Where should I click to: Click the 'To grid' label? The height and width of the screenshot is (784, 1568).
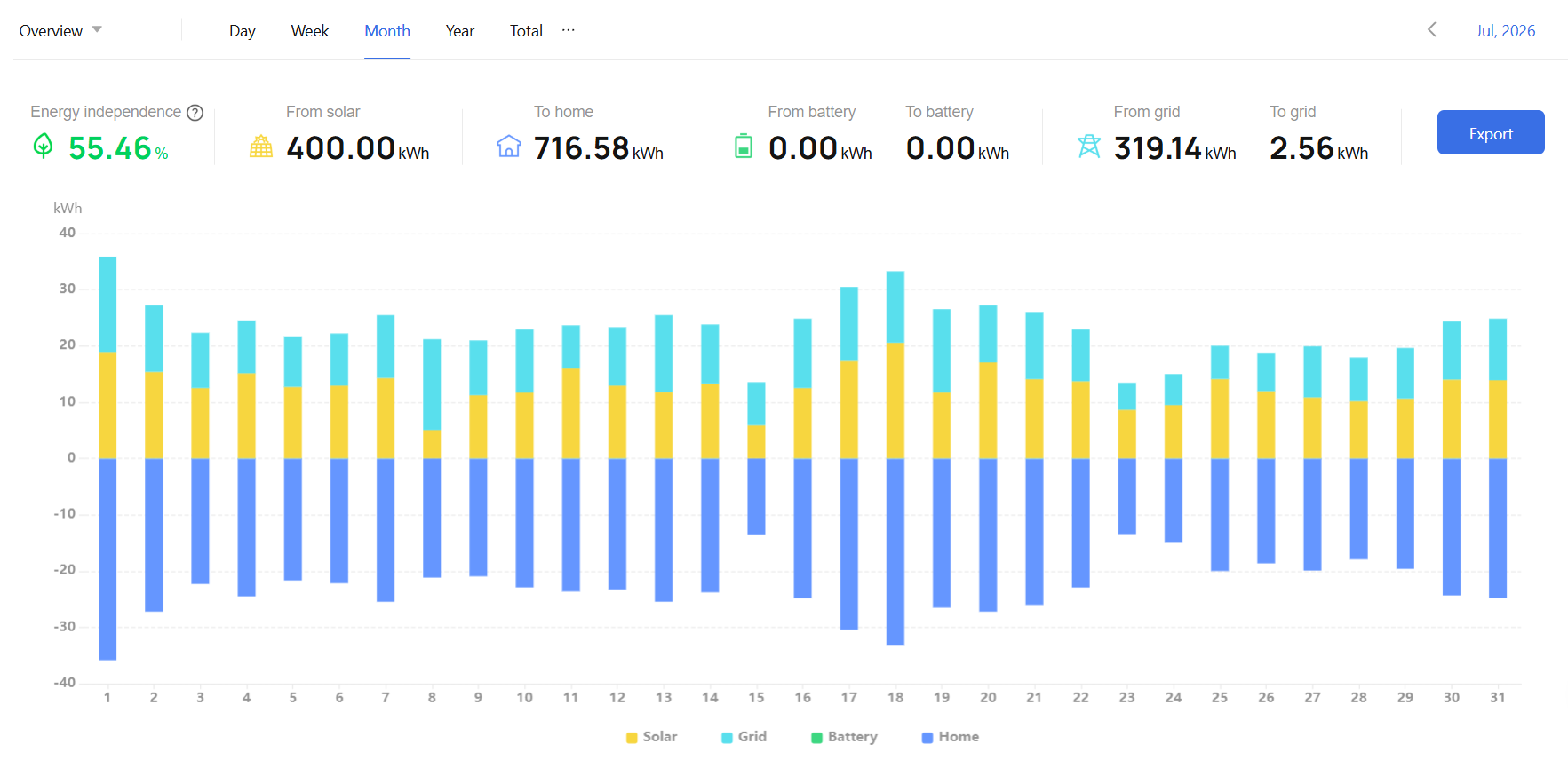1293,112
